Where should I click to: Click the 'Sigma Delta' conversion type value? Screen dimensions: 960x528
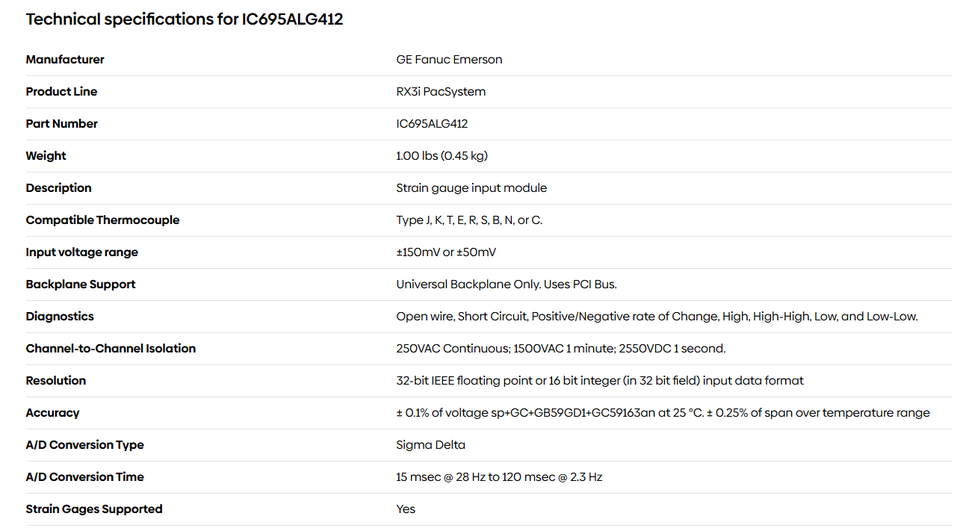tap(430, 444)
